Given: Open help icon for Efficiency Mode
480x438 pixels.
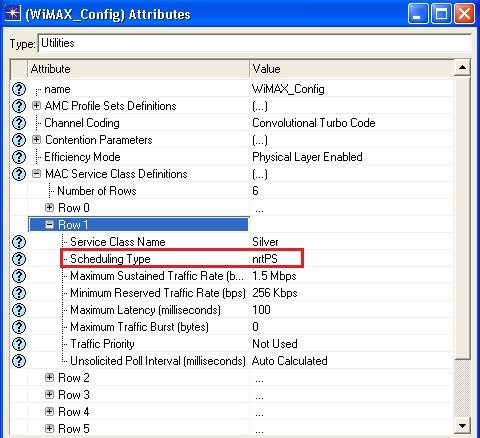Looking at the screenshot, I should point(19,157).
